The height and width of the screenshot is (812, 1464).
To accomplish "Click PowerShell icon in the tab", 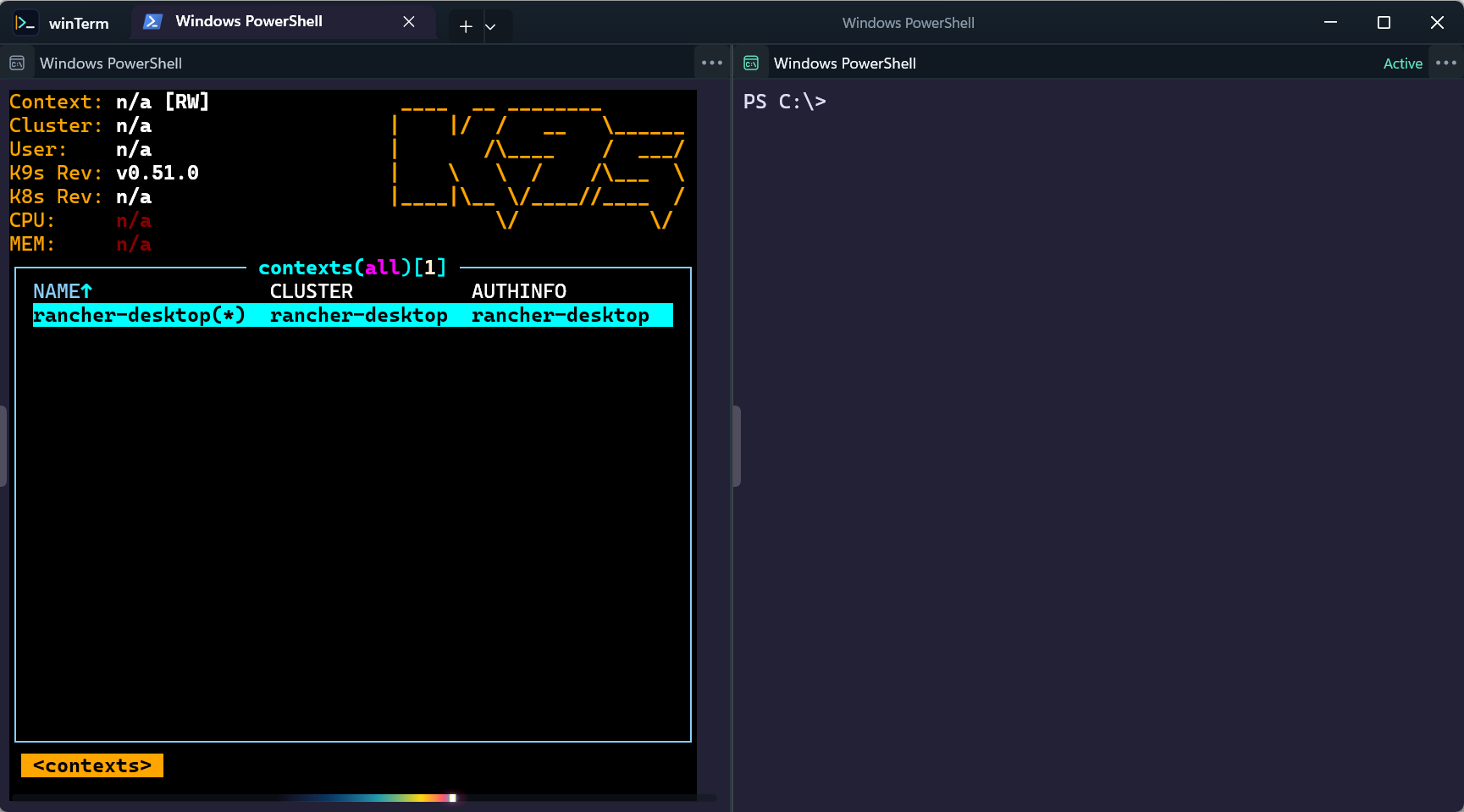I will point(152,22).
